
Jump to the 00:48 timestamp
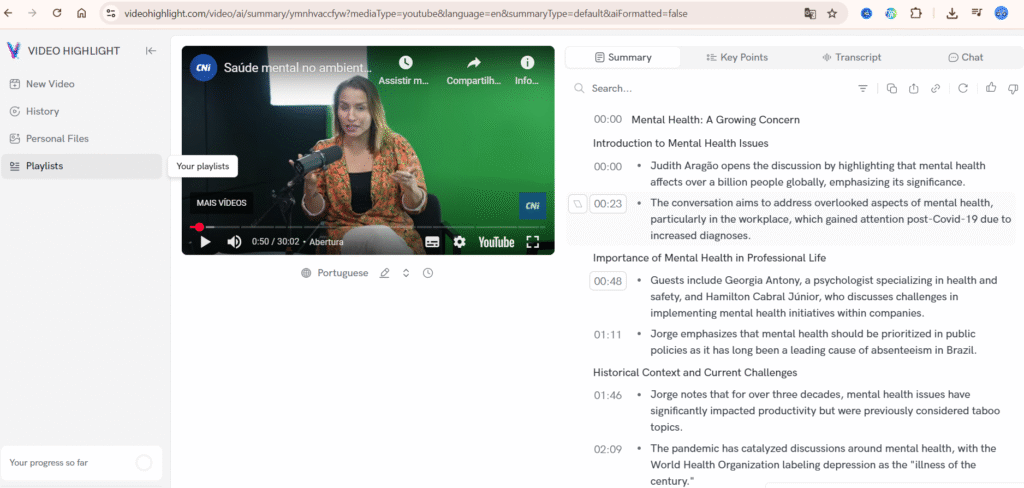tap(608, 281)
